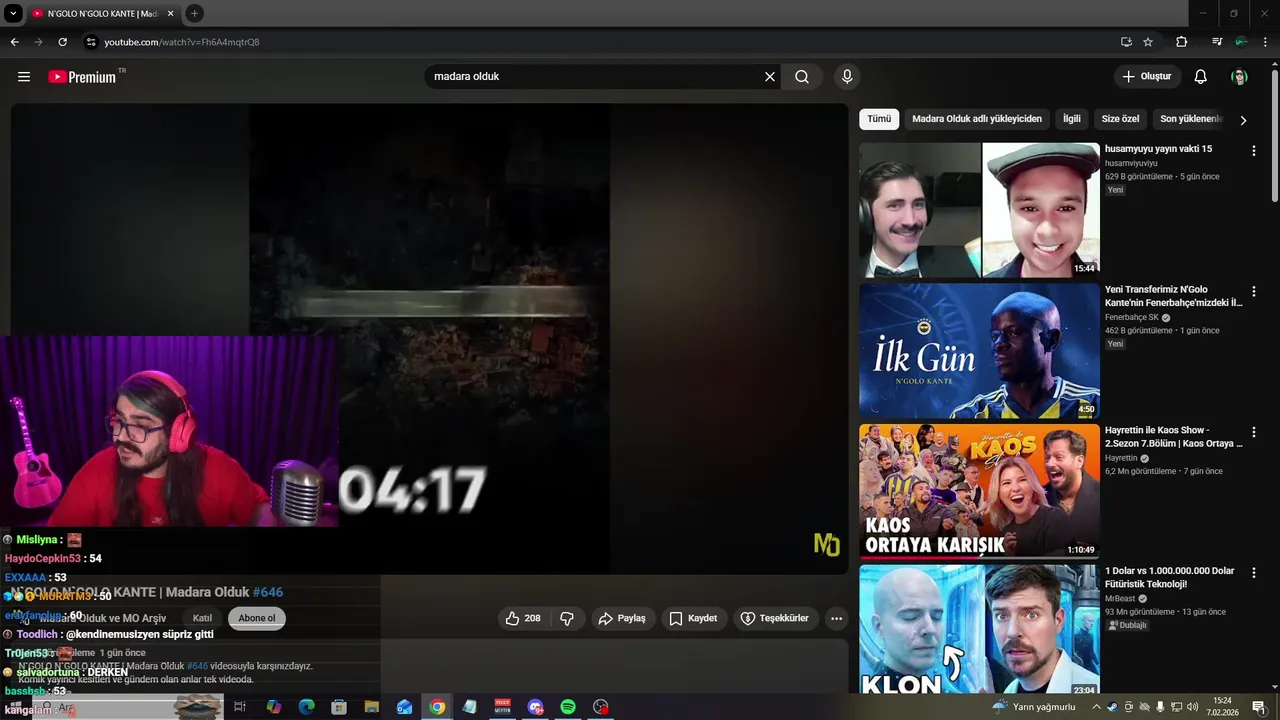The height and width of the screenshot is (720, 1280).
Task: Open 'husamyuyu yayın vakti 15' thumbnail
Action: [x=979, y=210]
